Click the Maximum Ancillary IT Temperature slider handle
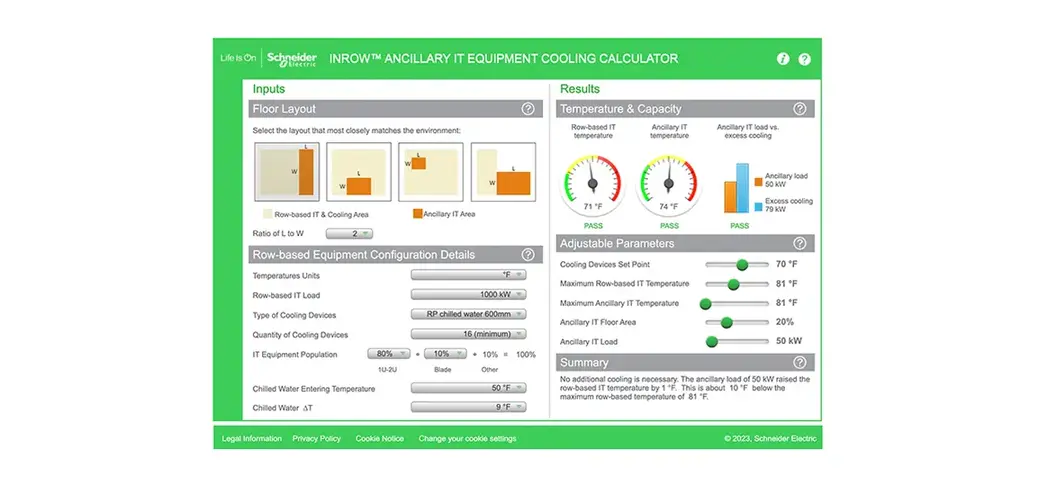1038x486 pixels. [x=706, y=303]
